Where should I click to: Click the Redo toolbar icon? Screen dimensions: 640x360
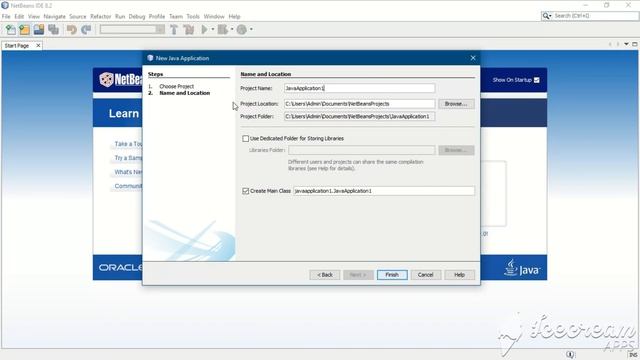86,29
